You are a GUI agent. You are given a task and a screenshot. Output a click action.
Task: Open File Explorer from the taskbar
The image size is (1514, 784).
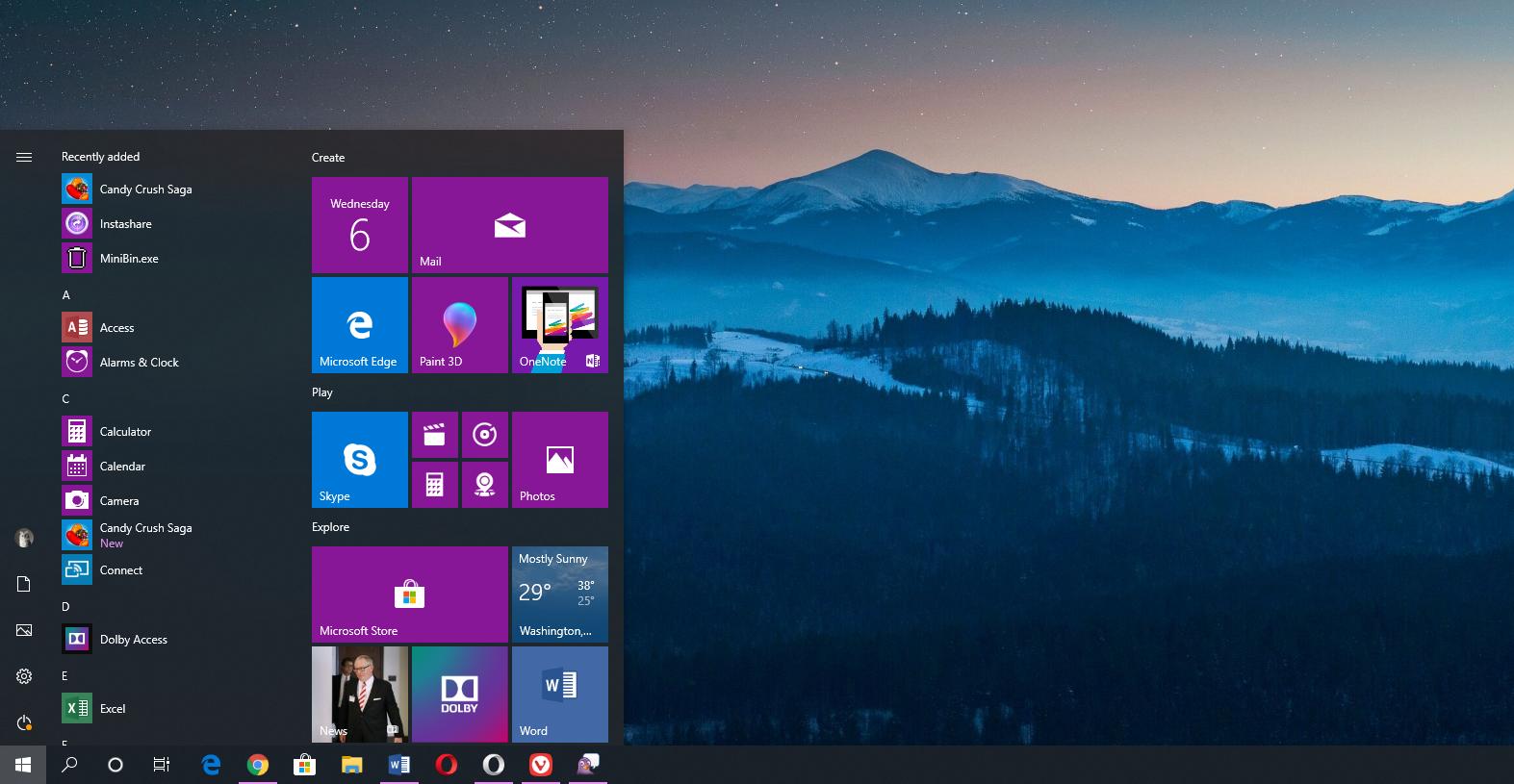(x=351, y=765)
